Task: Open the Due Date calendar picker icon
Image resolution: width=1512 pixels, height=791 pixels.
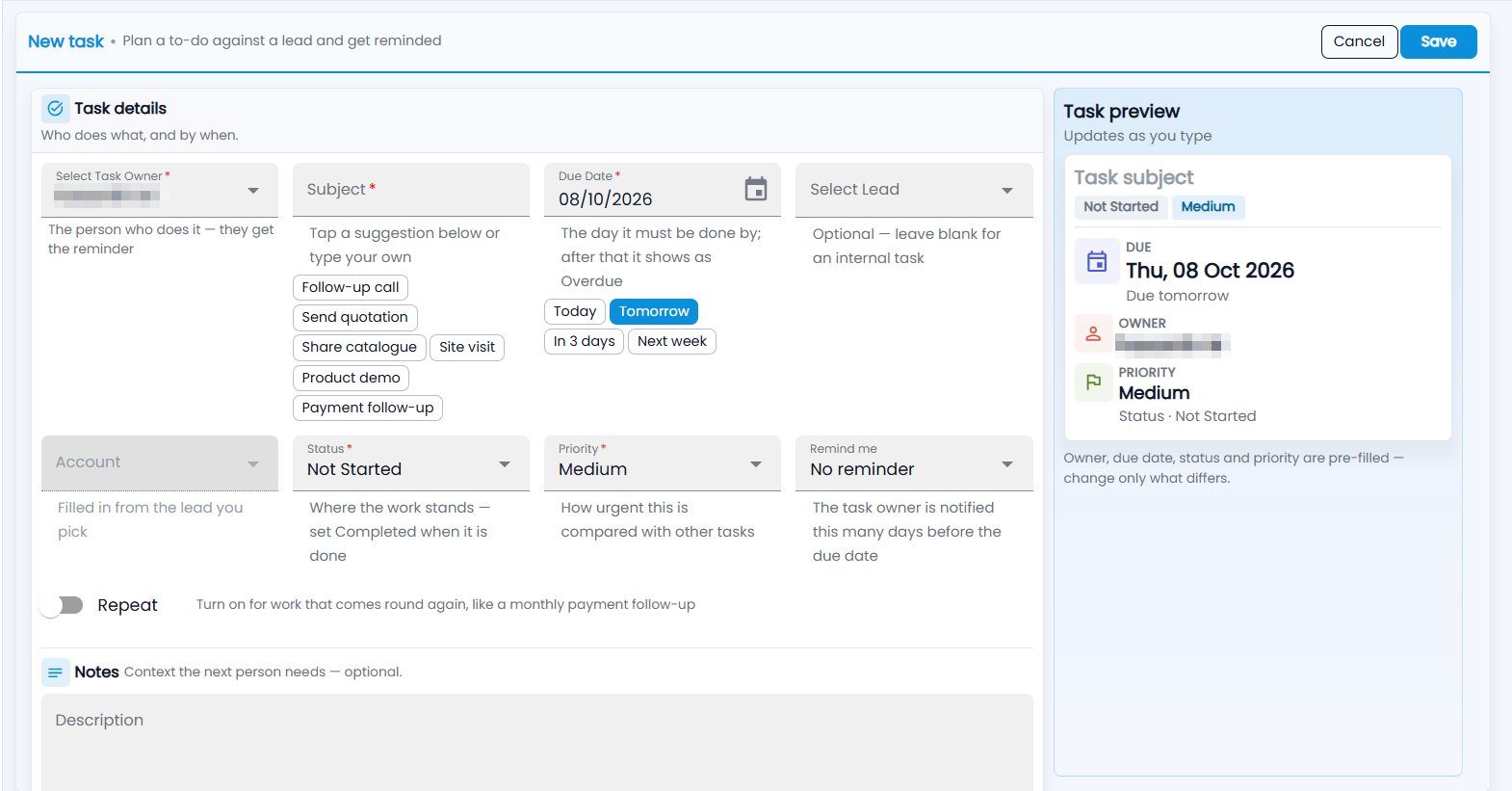Action: [x=756, y=189]
